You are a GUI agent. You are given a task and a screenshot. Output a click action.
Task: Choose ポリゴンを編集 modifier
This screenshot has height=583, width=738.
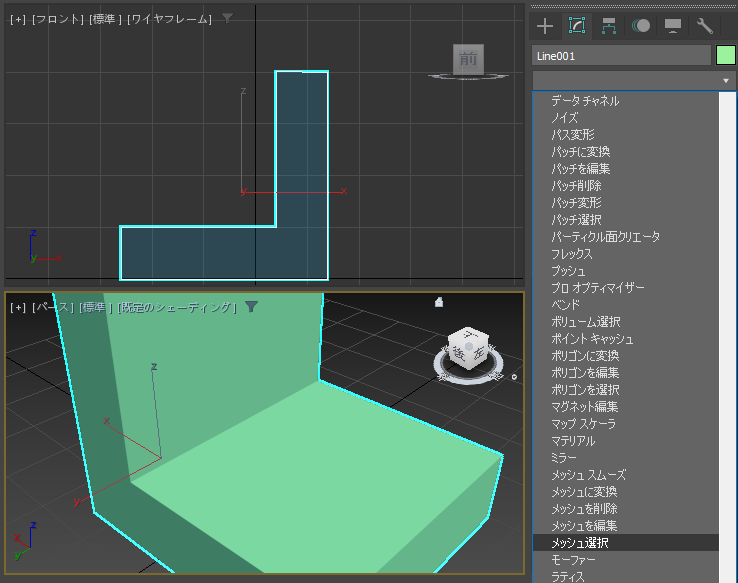(626, 372)
